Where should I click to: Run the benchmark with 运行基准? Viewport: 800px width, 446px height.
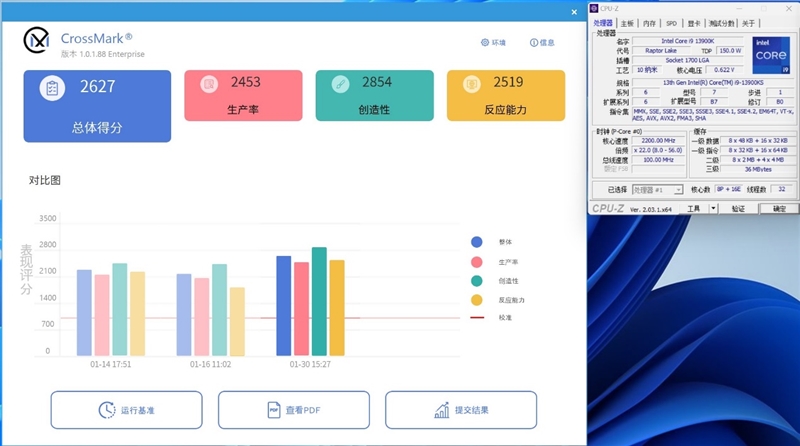[127, 410]
